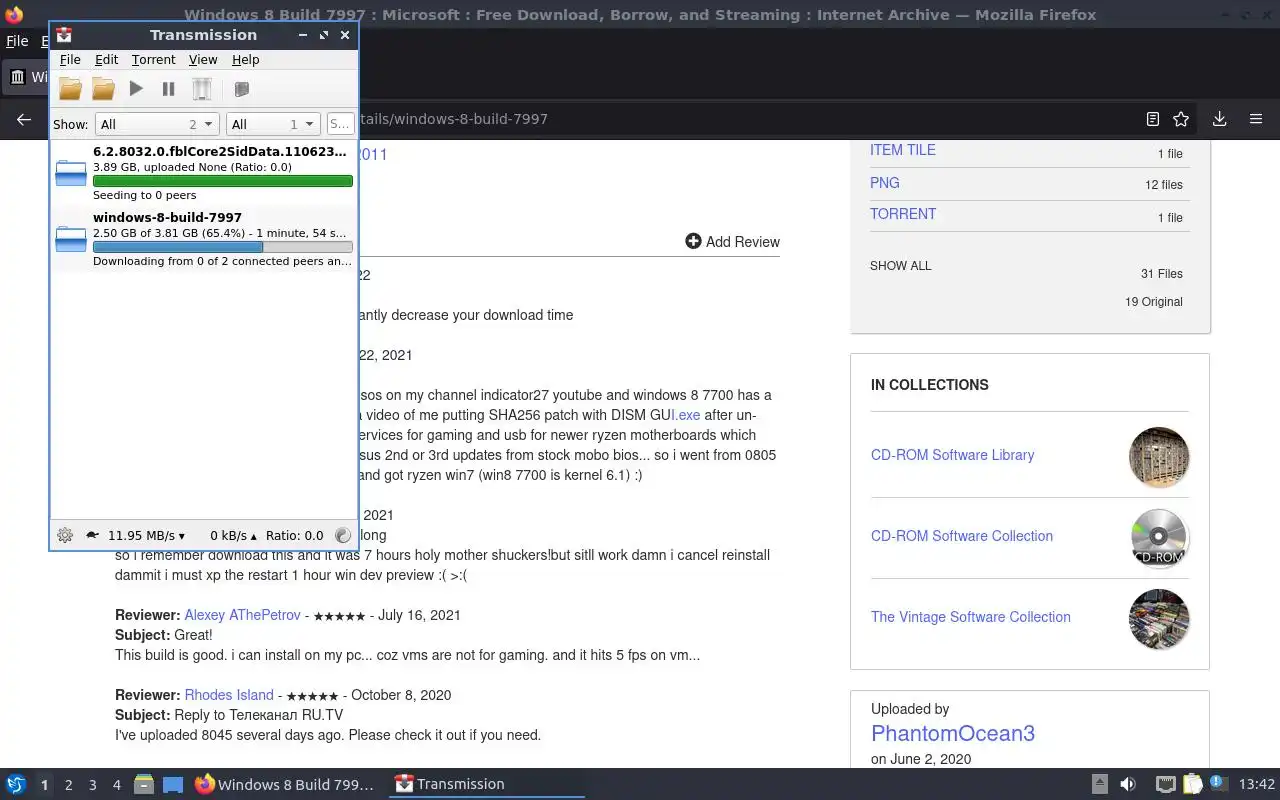1280x800 pixels.
Task: Switch to workspace 2 in taskbar
Action: click(x=68, y=785)
